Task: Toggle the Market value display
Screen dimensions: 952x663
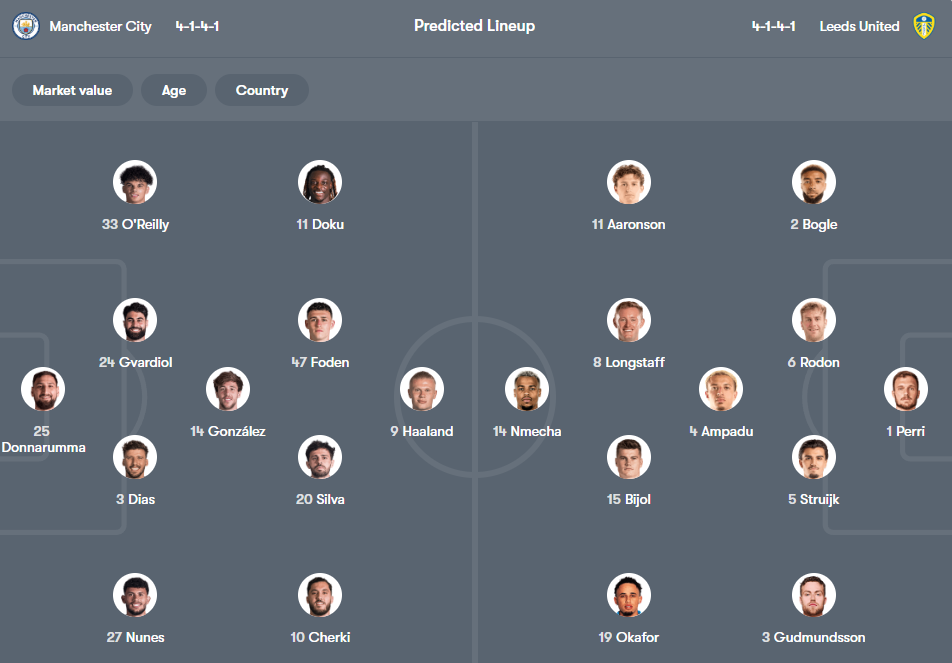Action: [x=72, y=90]
